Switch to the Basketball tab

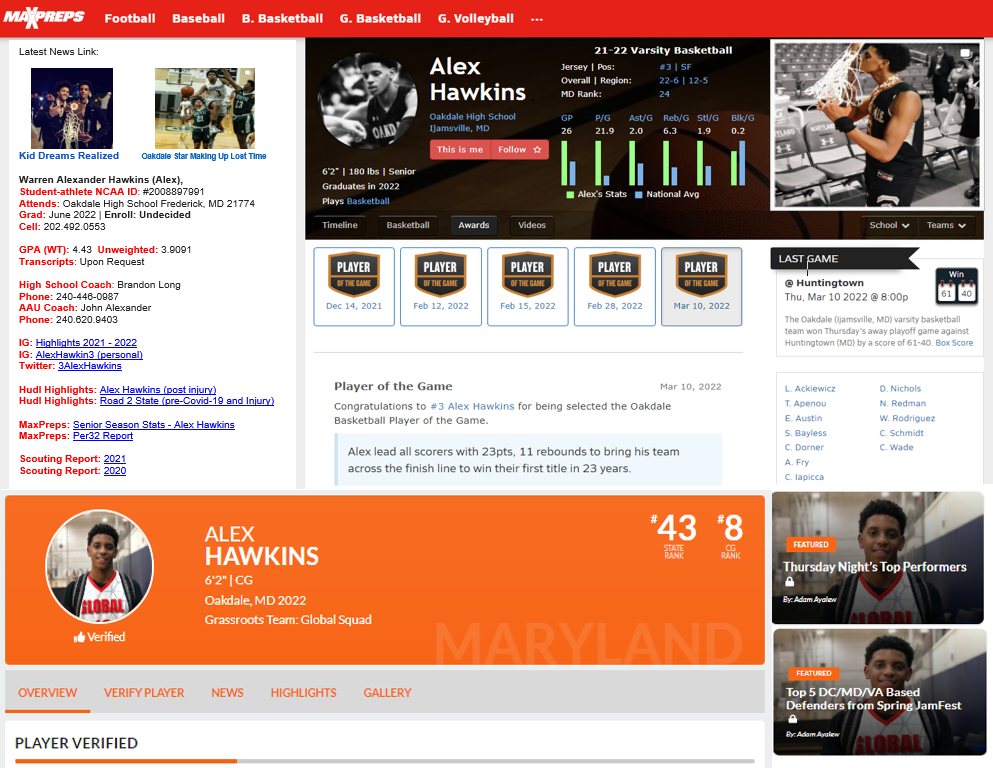408,225
